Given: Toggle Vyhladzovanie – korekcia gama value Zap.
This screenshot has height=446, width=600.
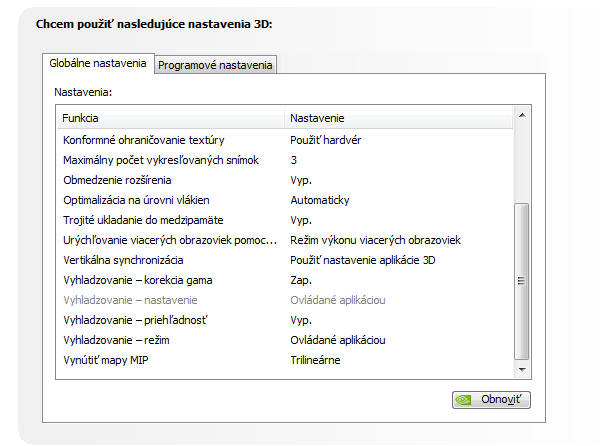Looking at the screenshot, I should (x=301, y=280).
